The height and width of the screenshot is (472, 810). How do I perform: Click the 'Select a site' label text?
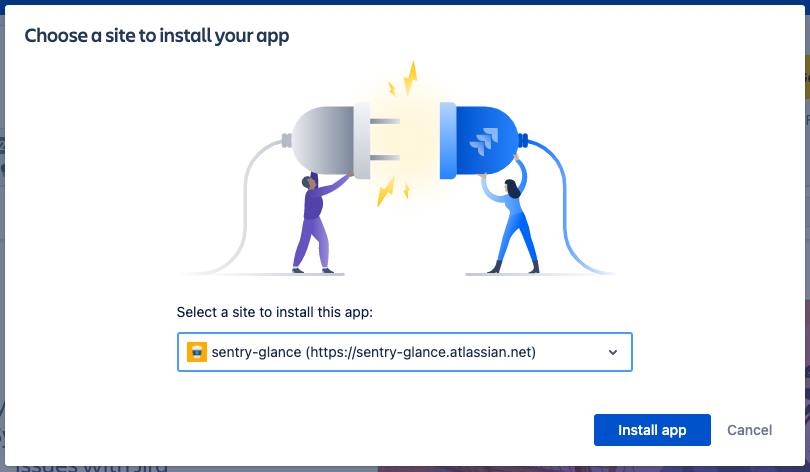click(275, 312)
